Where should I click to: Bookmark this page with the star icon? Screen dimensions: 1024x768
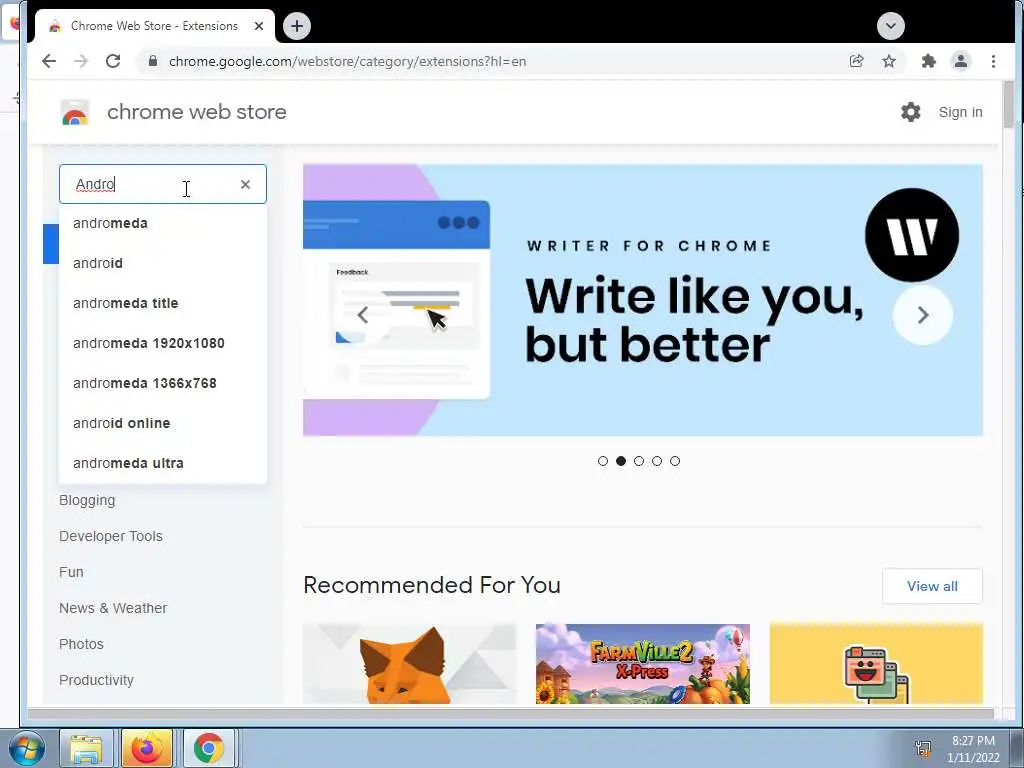point(889,61)
